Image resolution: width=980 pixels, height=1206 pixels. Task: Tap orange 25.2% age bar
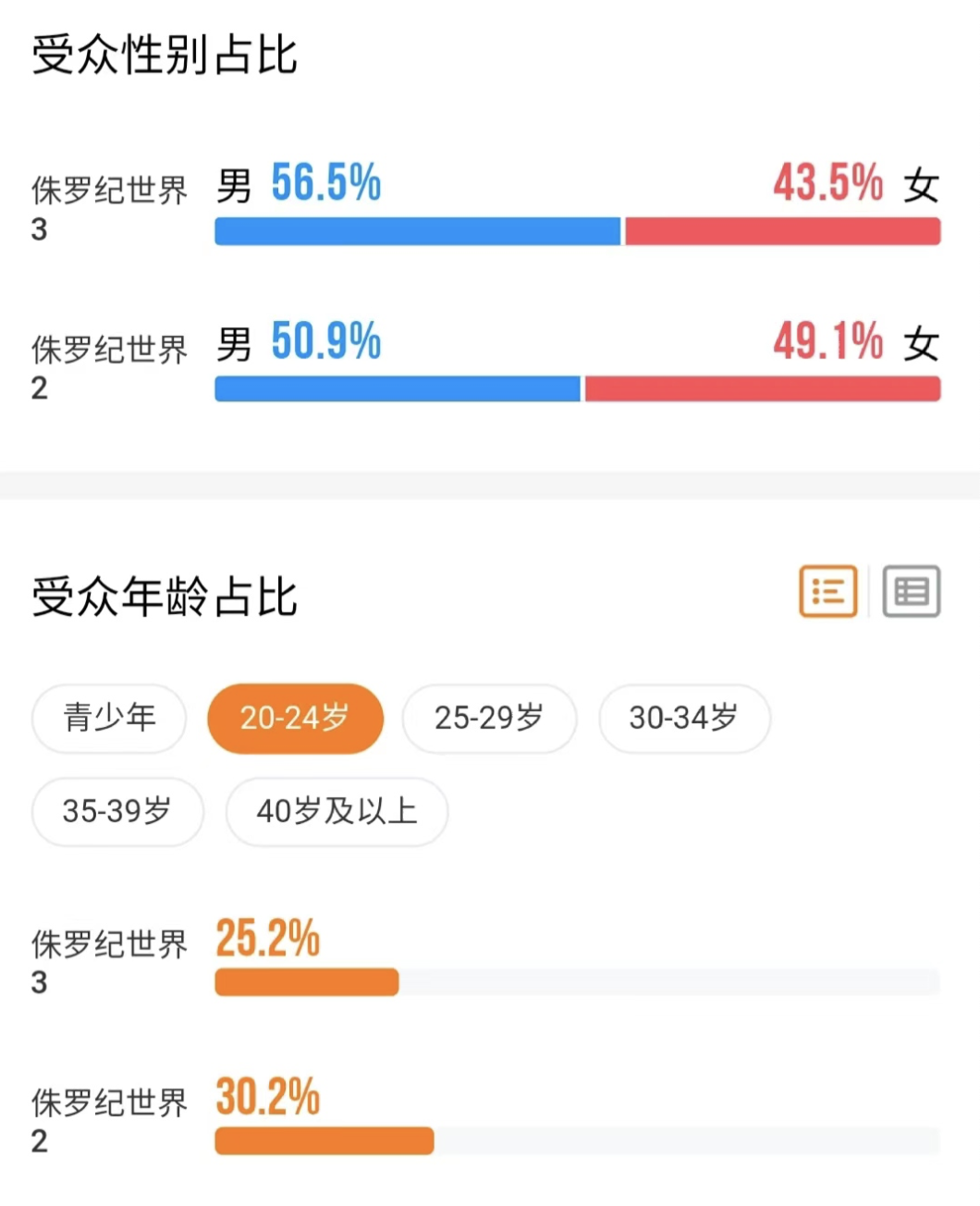[x=307, y=982]
